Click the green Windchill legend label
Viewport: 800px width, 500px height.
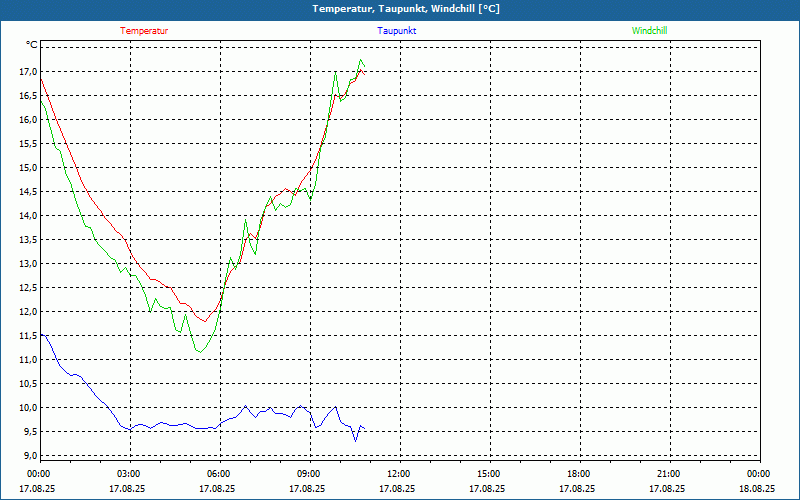(x=649, y=31)
